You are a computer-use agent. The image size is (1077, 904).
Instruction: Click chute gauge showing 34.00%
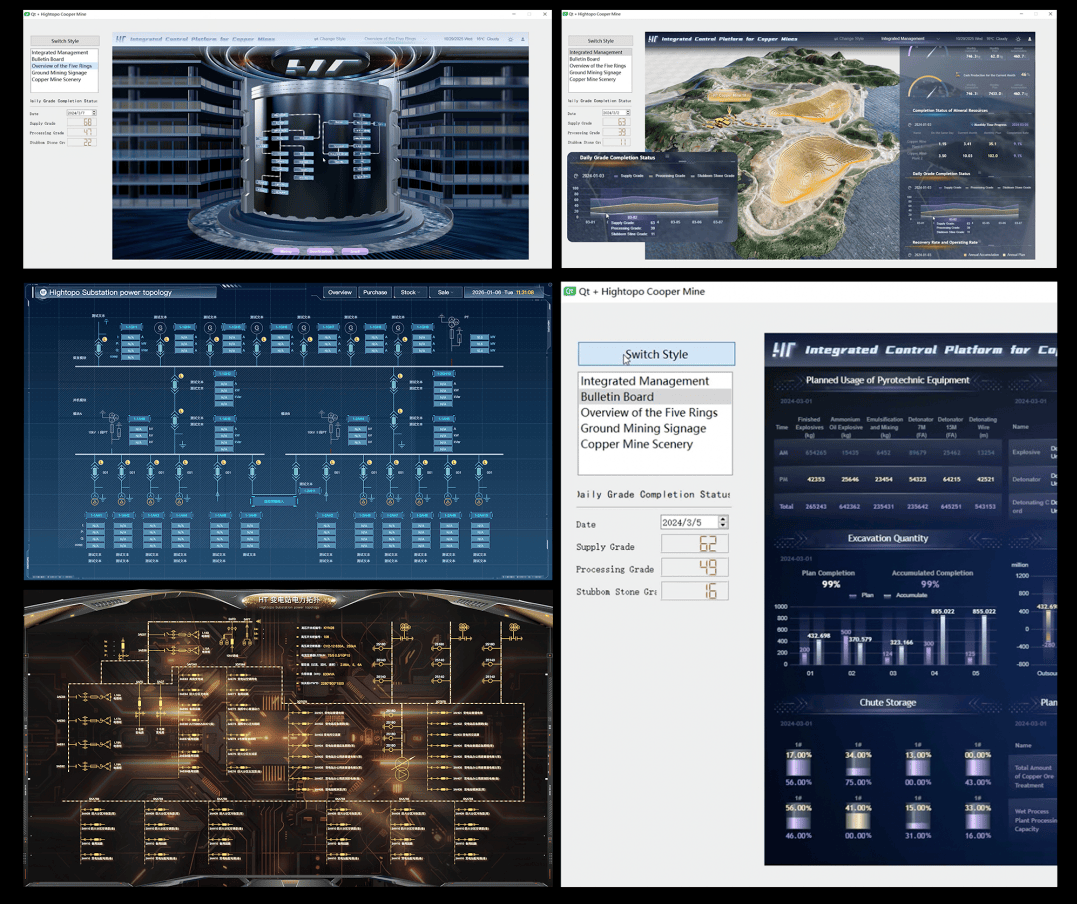pyautogui.click(x=858, y=764)
